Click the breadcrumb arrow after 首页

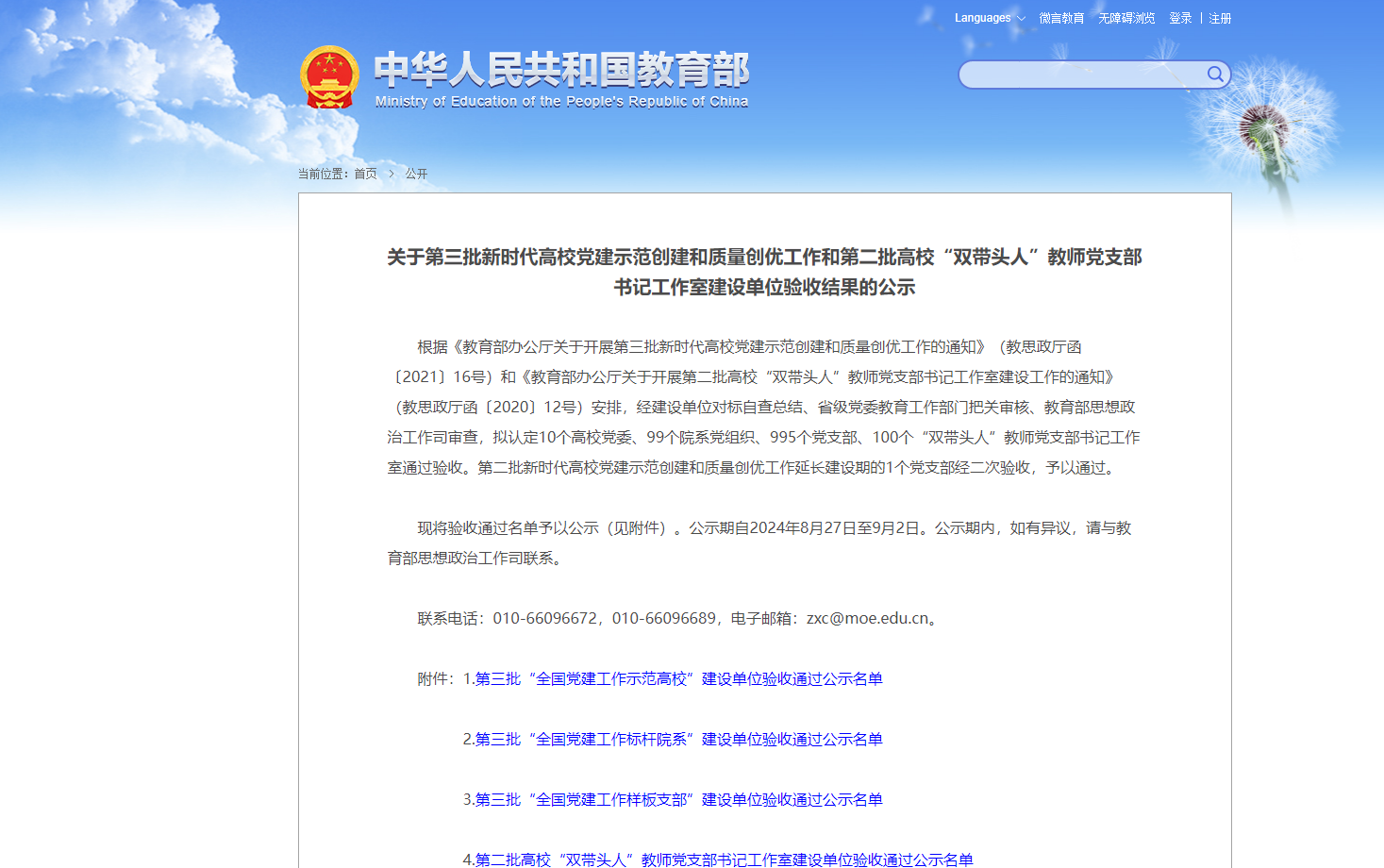click(392, 174)
